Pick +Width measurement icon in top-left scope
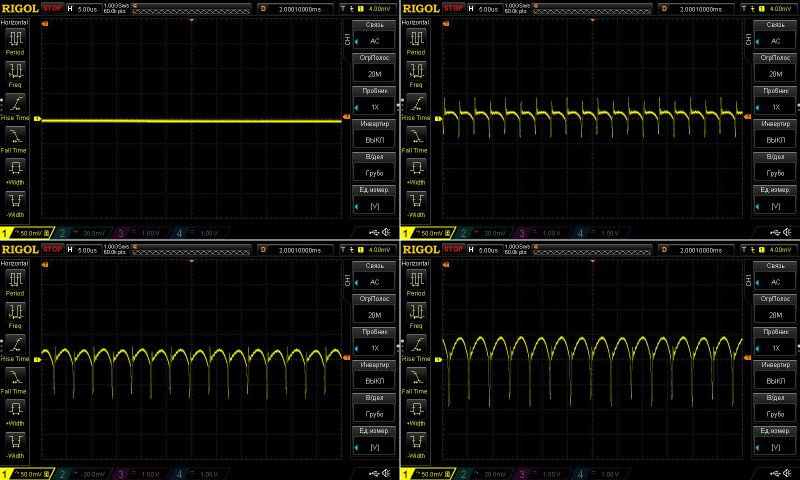Screen dimensions: 800x480 pyautogui.click(x=16, y=168)
